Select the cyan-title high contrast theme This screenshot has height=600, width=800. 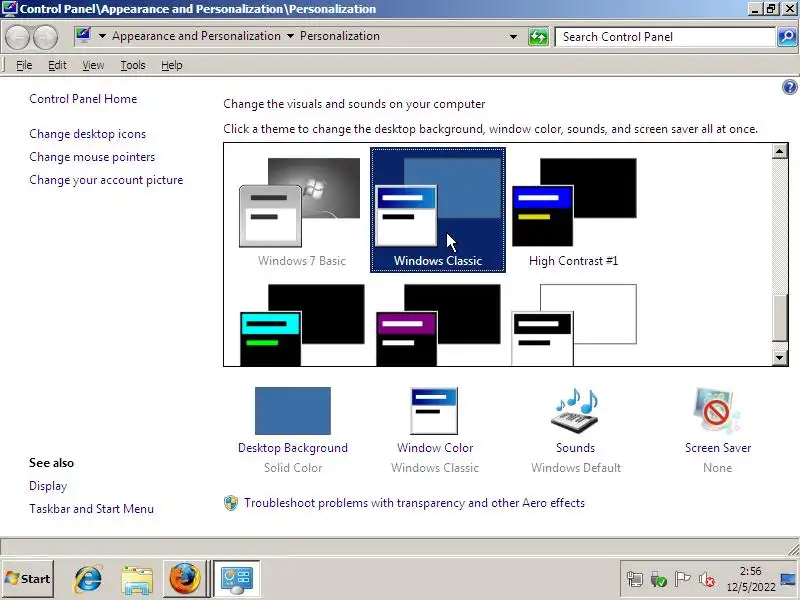click(302, 325)
